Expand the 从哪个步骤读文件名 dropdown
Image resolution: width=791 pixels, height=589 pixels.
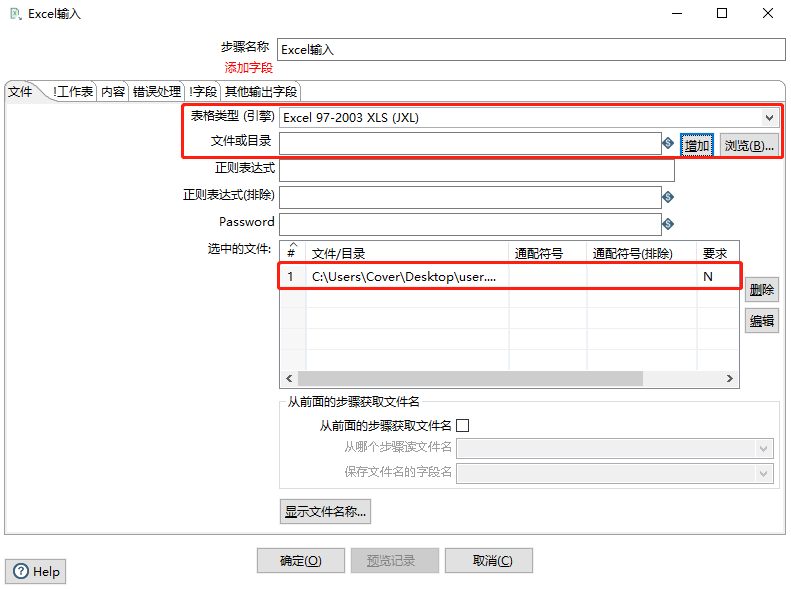(x=764, y=449)
